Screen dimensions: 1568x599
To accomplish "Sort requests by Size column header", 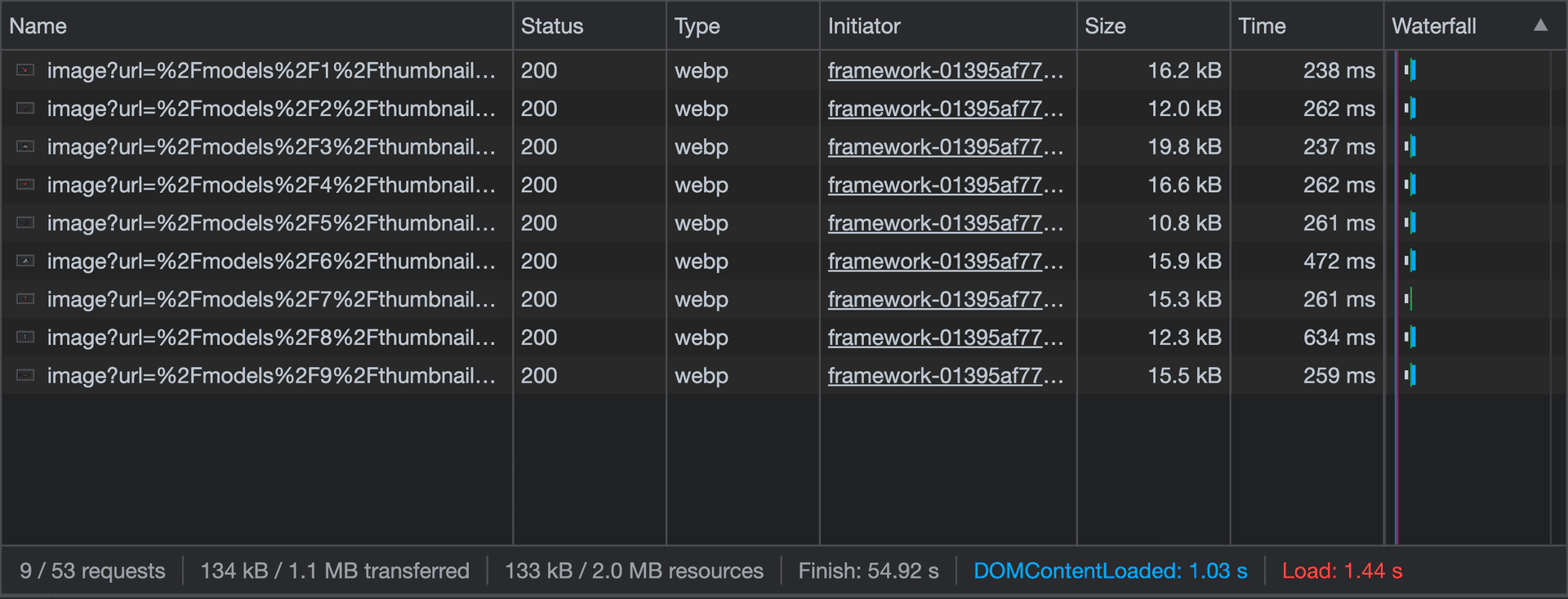I will [1105, 26].
